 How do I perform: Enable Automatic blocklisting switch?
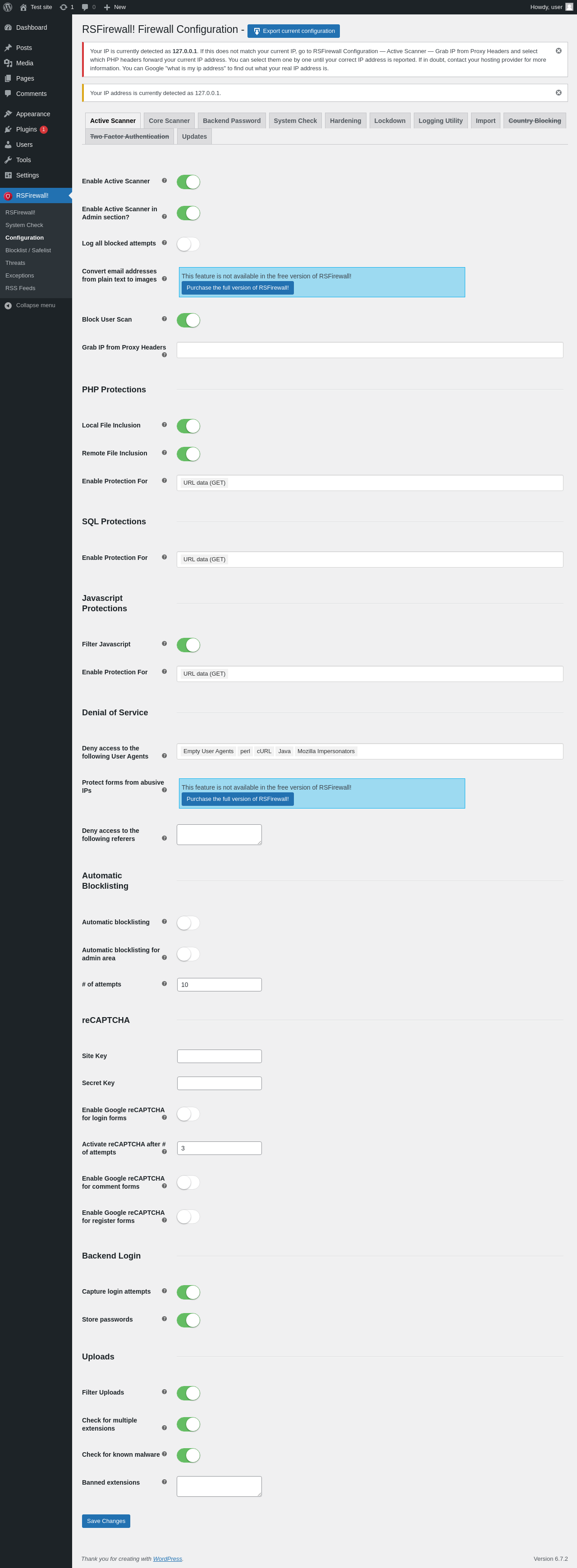tap(188, 923)
